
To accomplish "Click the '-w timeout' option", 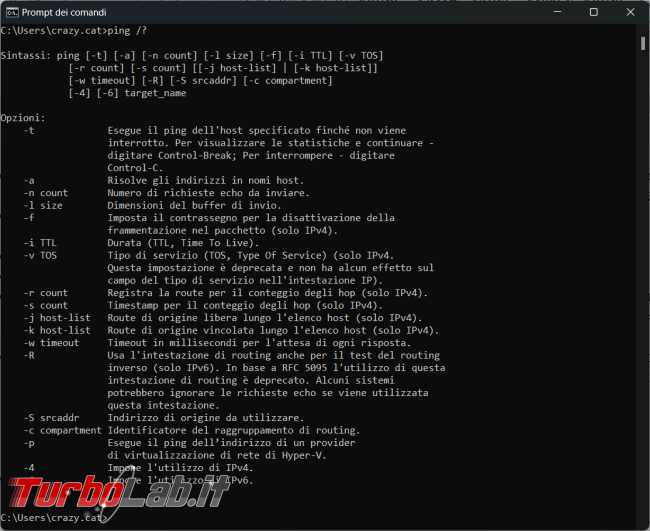I will (51, 343).
